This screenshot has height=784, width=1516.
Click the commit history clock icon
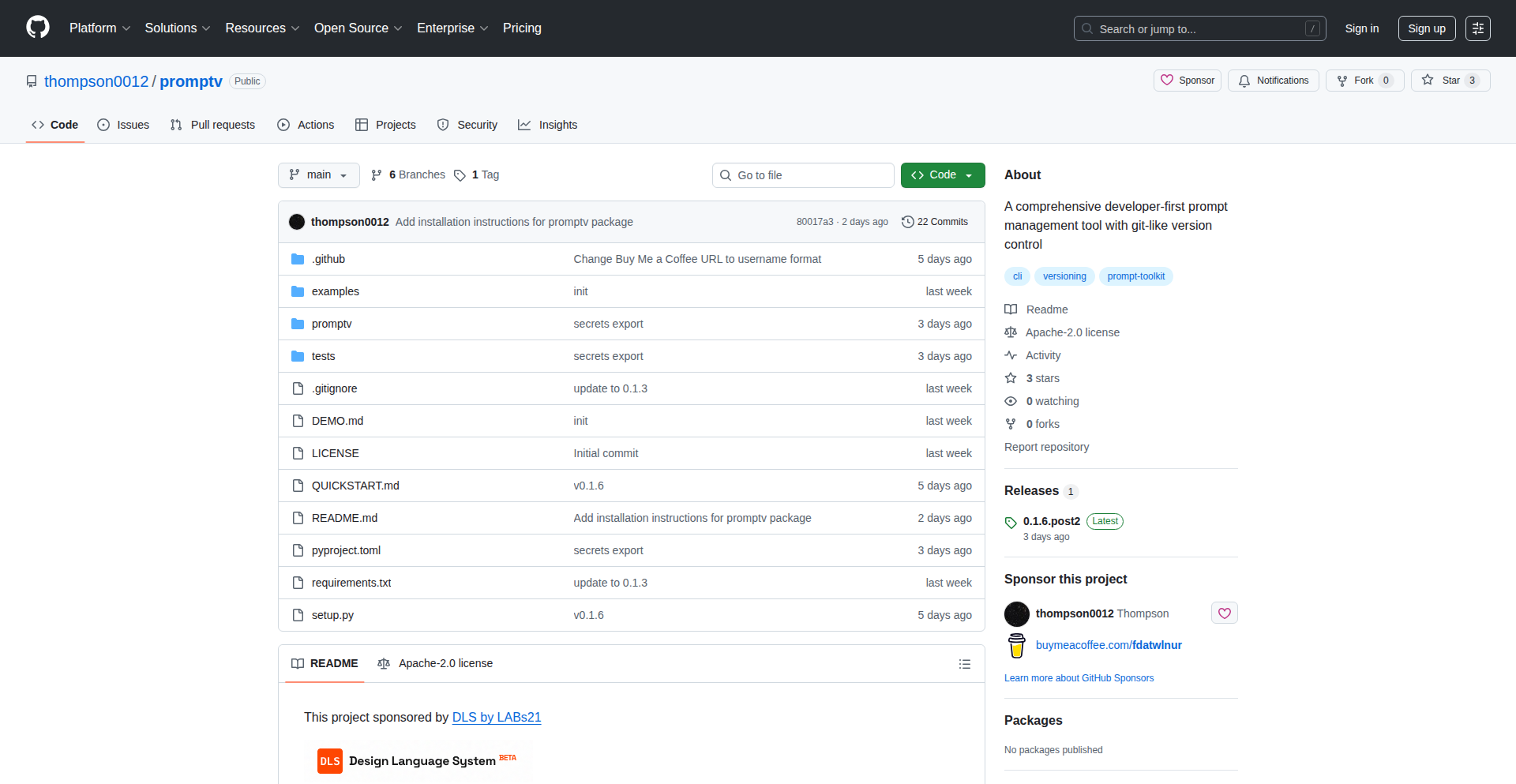pyautogui.click(x=906, y=222)
